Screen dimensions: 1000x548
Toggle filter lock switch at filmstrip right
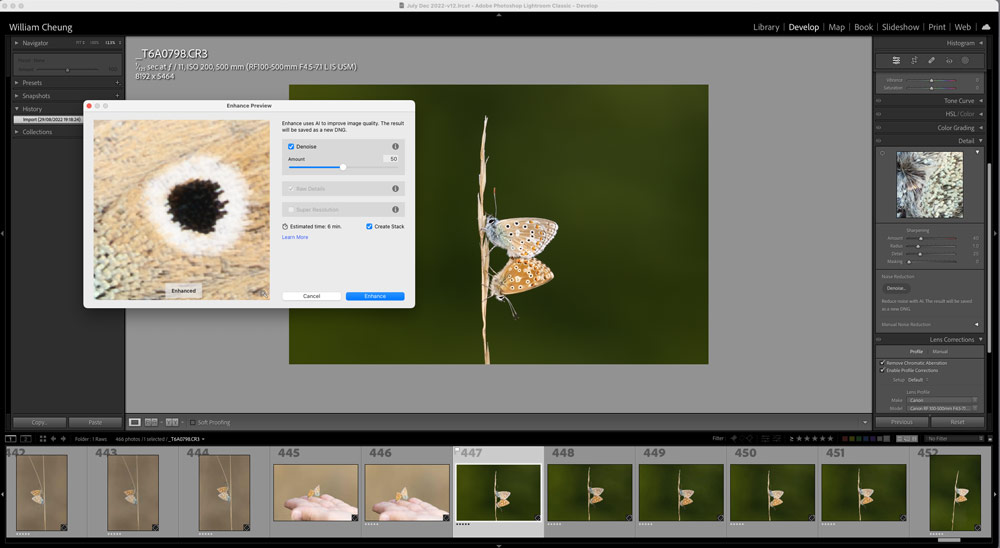(x=990, y=439)
